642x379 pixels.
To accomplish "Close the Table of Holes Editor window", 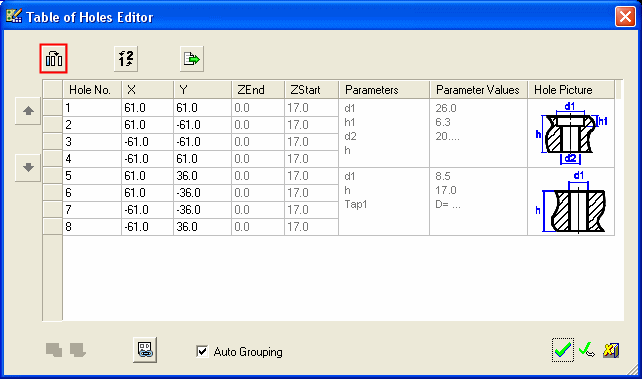I will pos(625,17).
